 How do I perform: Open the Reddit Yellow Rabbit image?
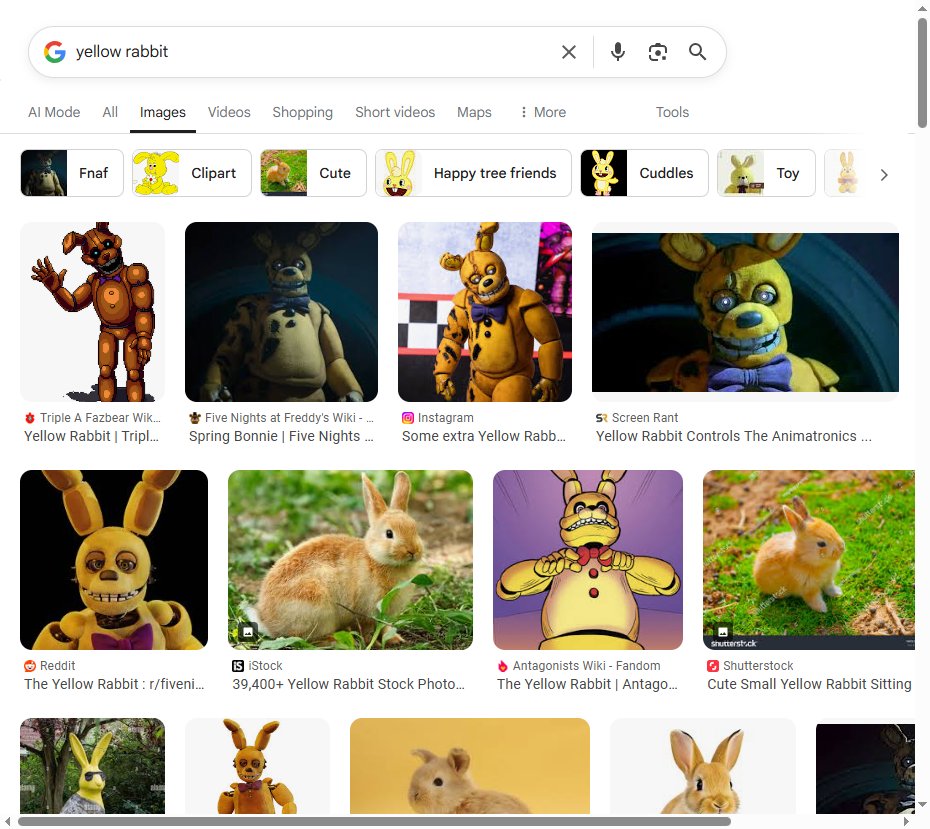tap(114, 560)
